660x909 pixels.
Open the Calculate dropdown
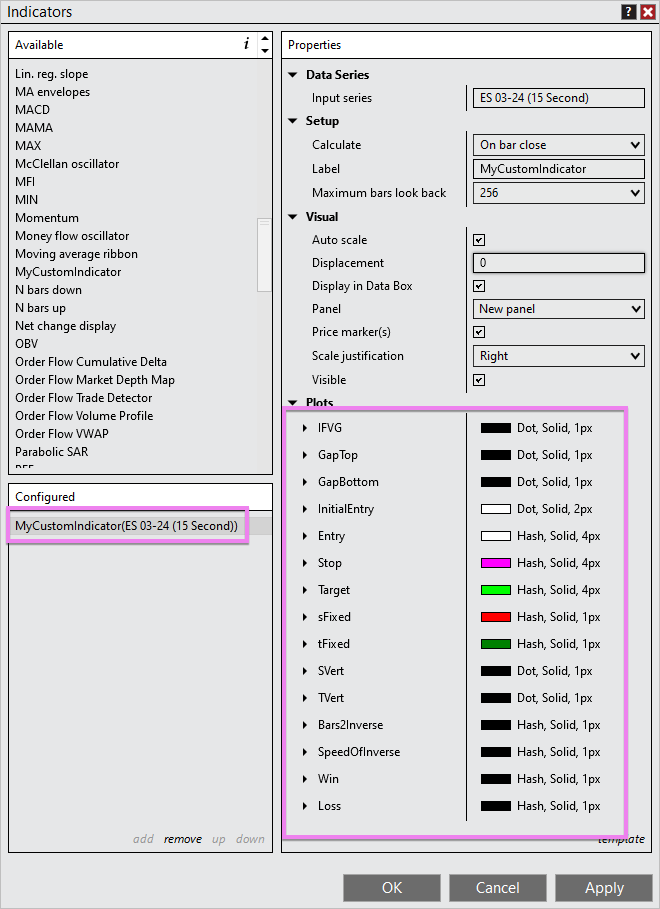(559, 145)
